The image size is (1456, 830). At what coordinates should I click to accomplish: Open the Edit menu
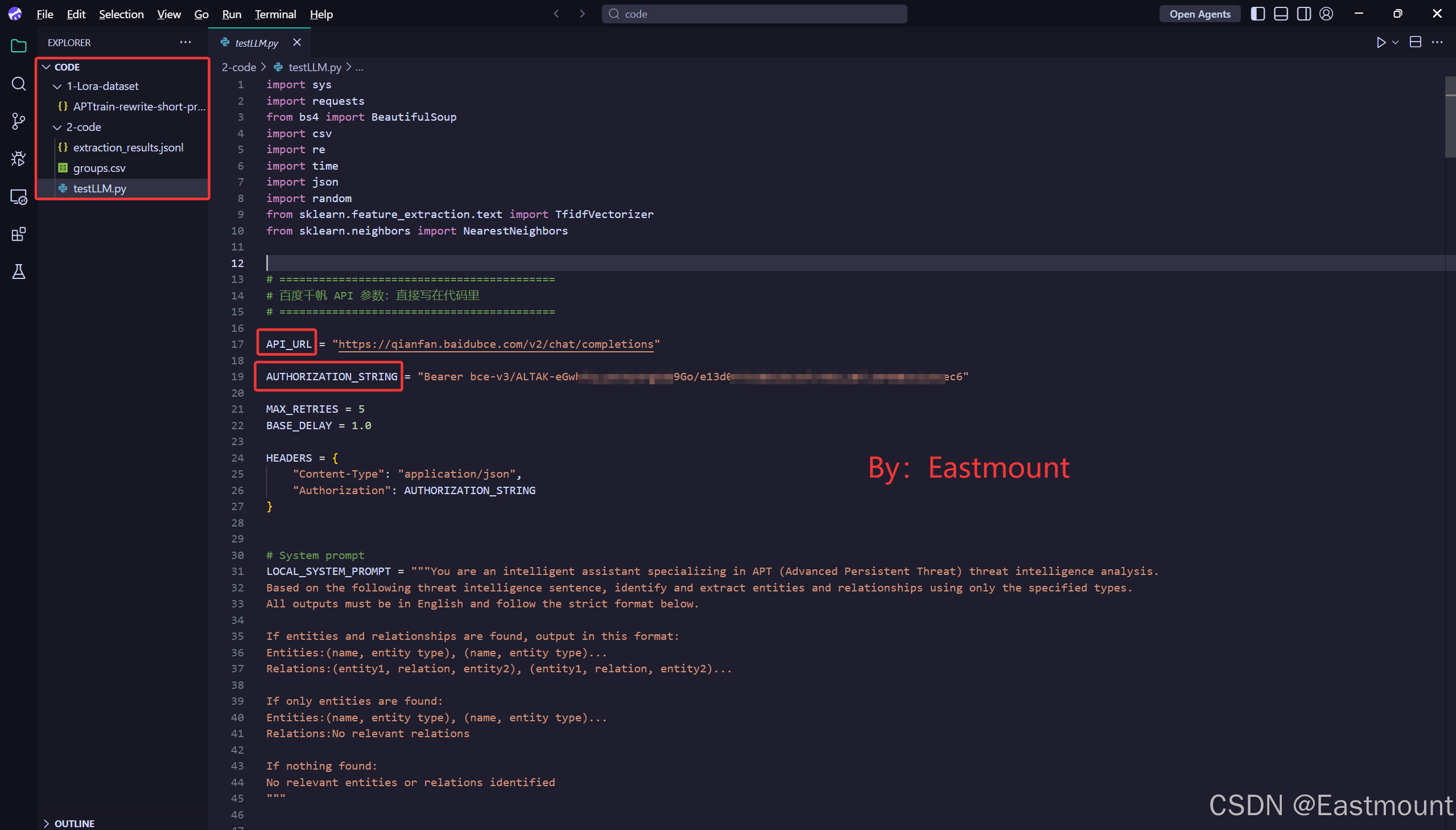click(76, 14)
